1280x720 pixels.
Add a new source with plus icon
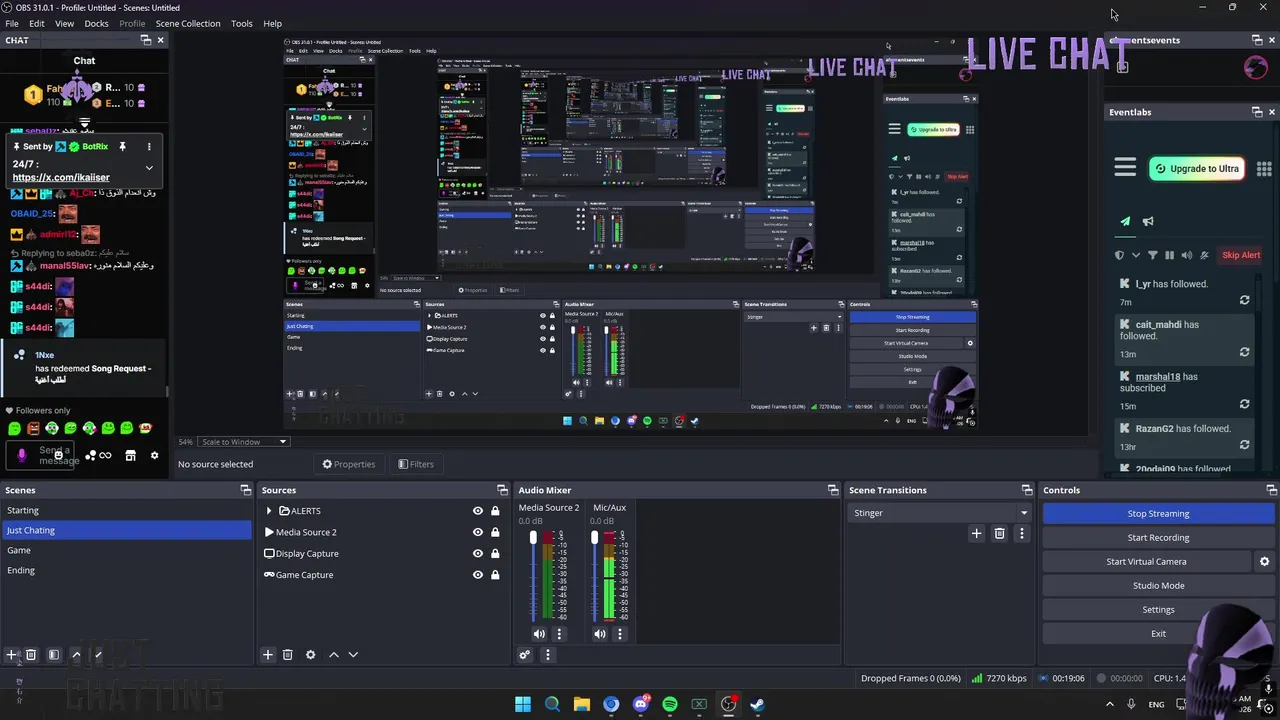268,655
